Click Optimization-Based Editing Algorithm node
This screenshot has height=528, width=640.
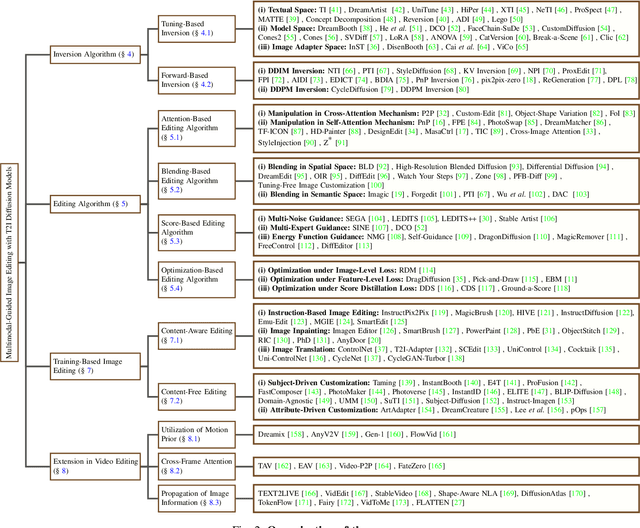point(197,280)
